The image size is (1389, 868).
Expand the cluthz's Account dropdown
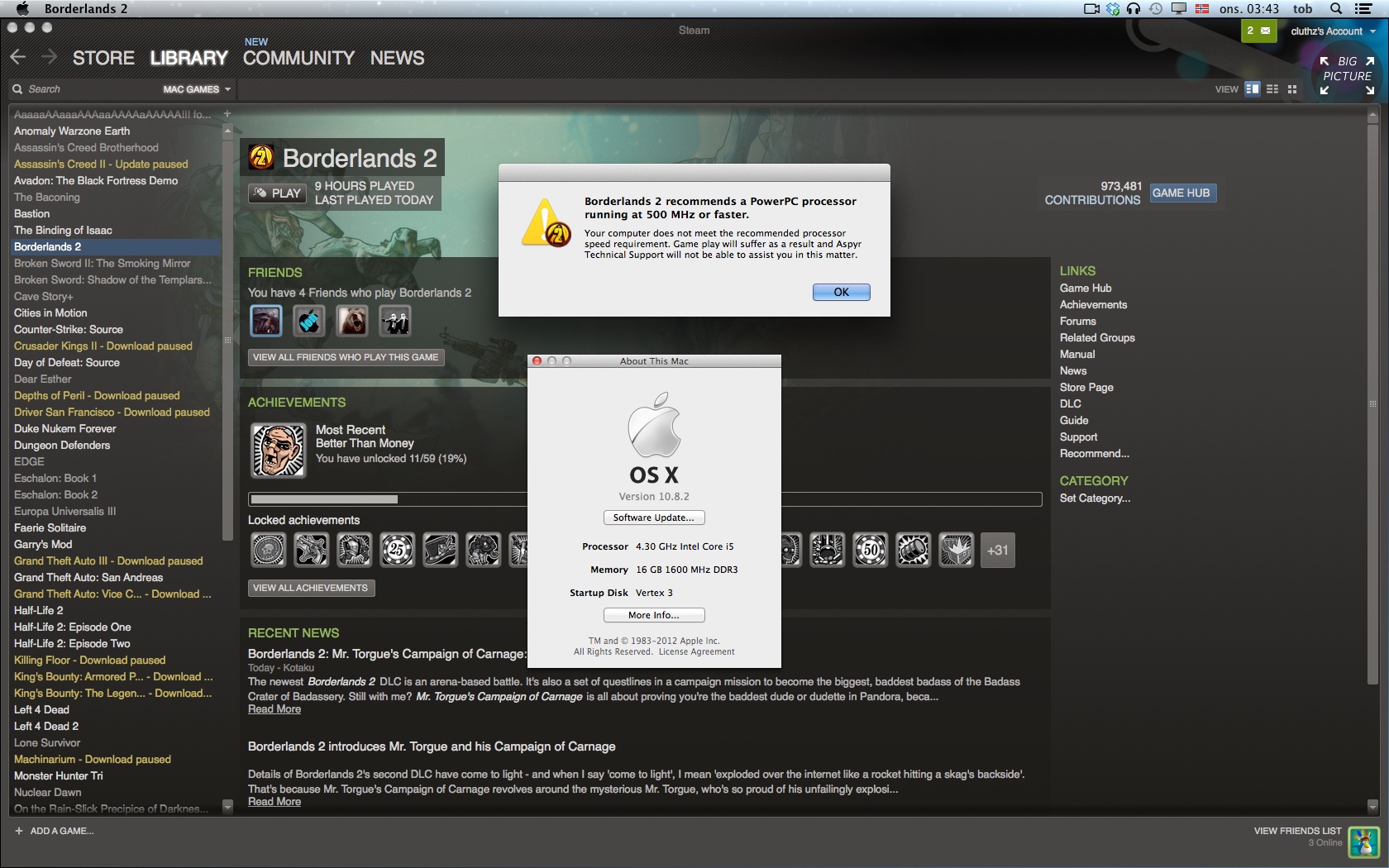pyautogui.click(x=1334, y=31)
